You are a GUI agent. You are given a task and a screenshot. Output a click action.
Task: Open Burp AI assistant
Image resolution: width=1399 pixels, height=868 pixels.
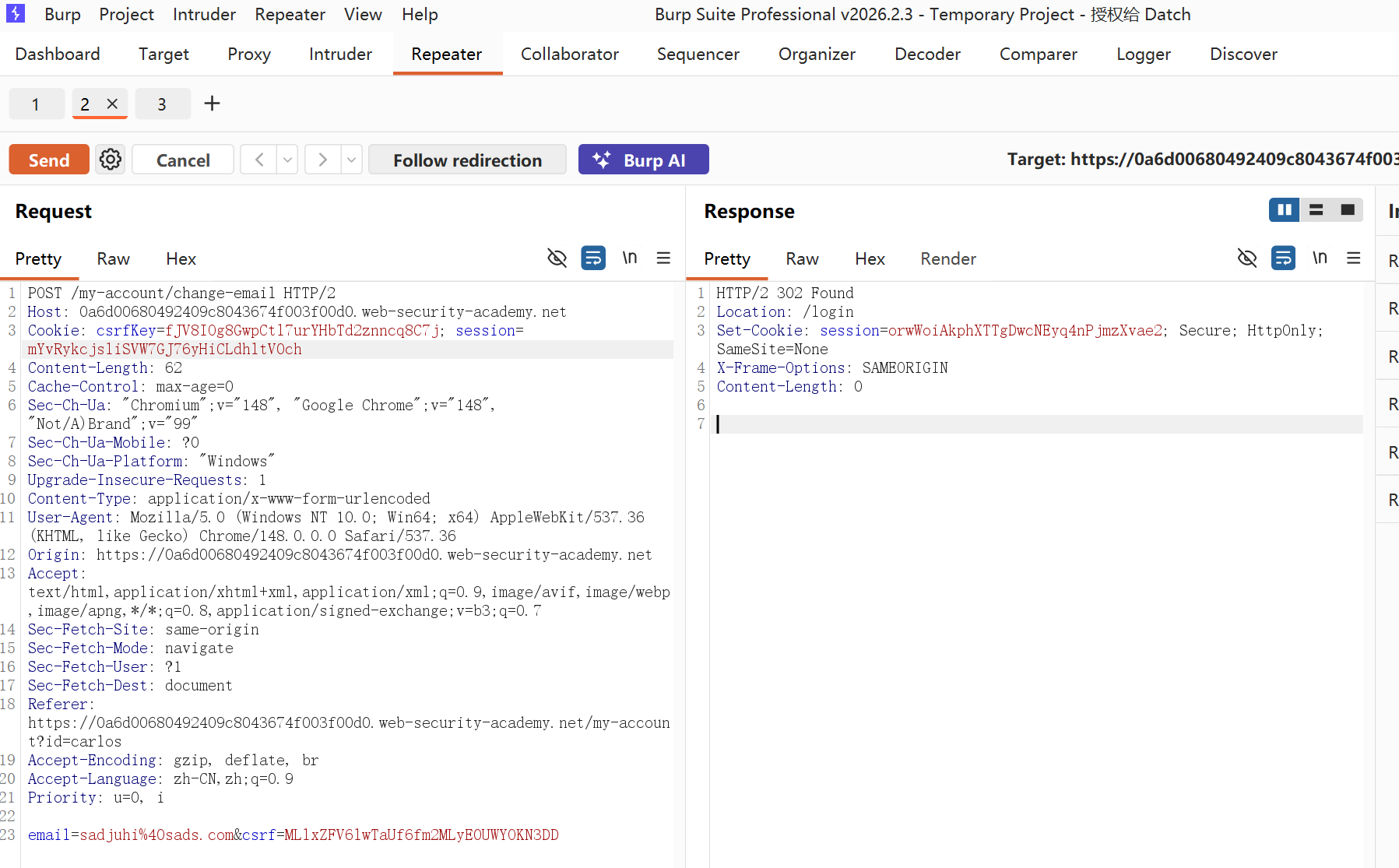643,160
